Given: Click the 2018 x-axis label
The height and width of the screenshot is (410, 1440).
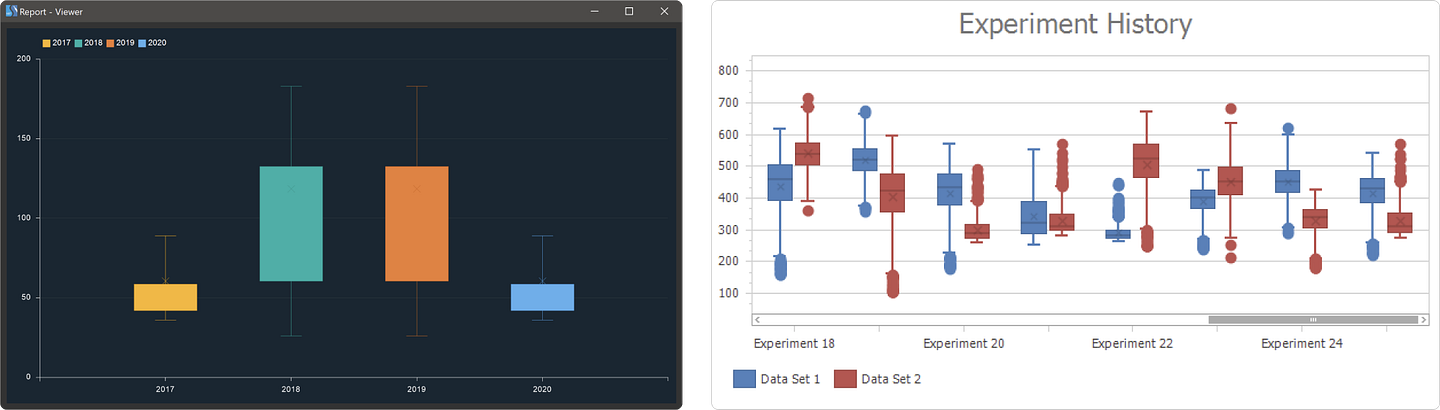Looking at the screenshot, I should [x=291, y=389].
